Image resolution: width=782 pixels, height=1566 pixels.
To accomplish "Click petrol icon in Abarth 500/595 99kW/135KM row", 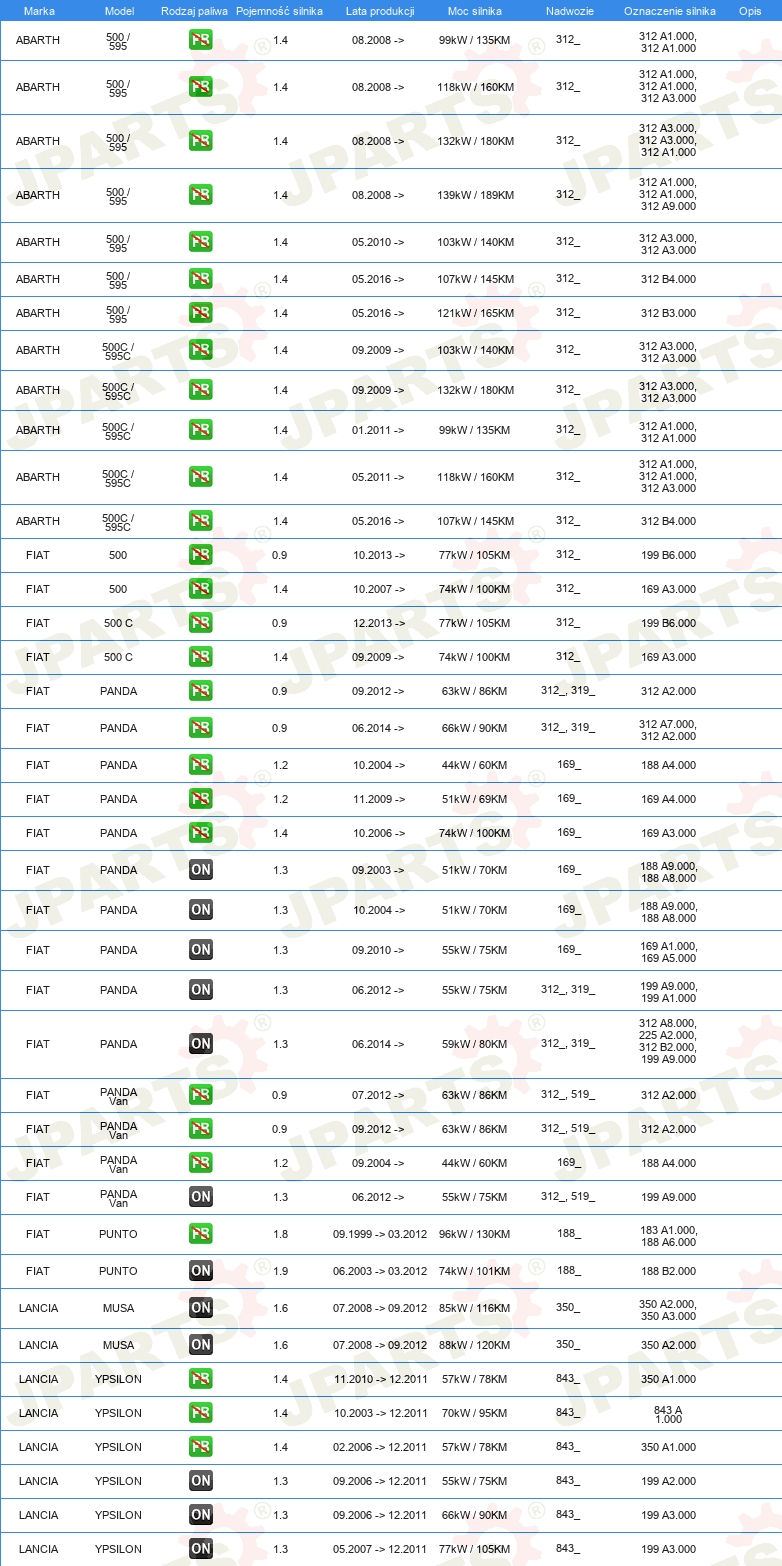I will [201, 41].
